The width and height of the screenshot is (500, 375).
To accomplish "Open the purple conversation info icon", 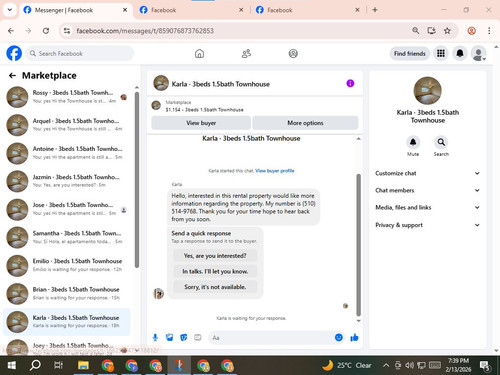I will click(350, 83).
